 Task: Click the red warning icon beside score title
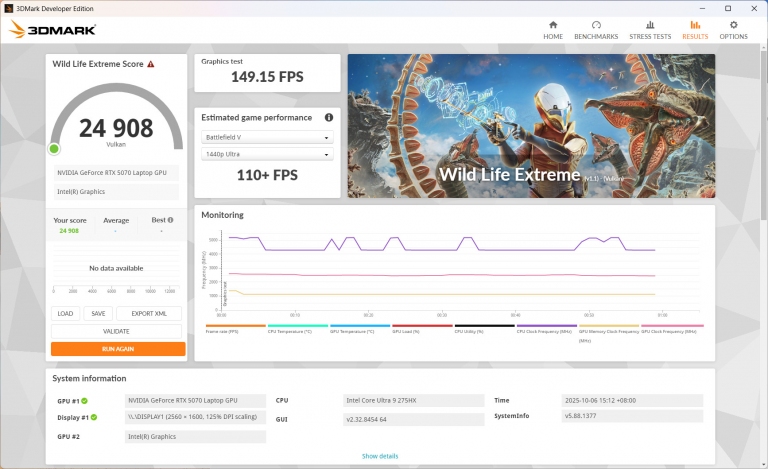(151, 64)
